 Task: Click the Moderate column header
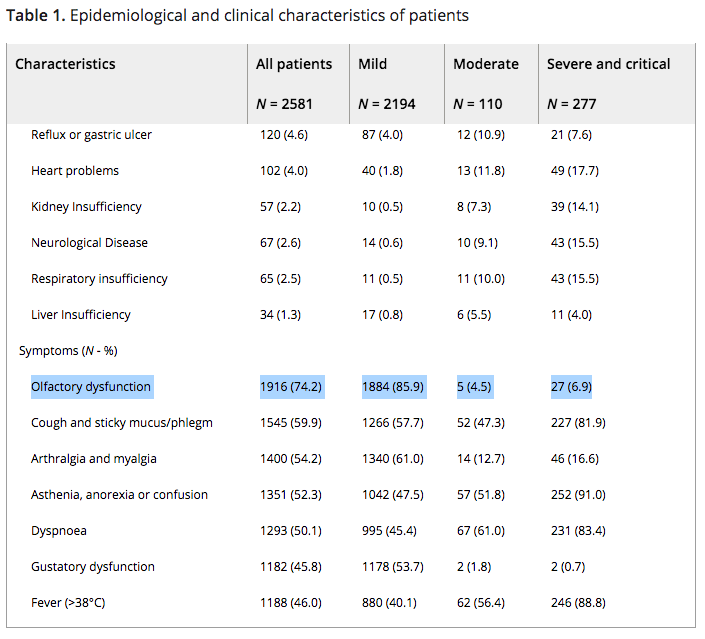pos(486,64)
